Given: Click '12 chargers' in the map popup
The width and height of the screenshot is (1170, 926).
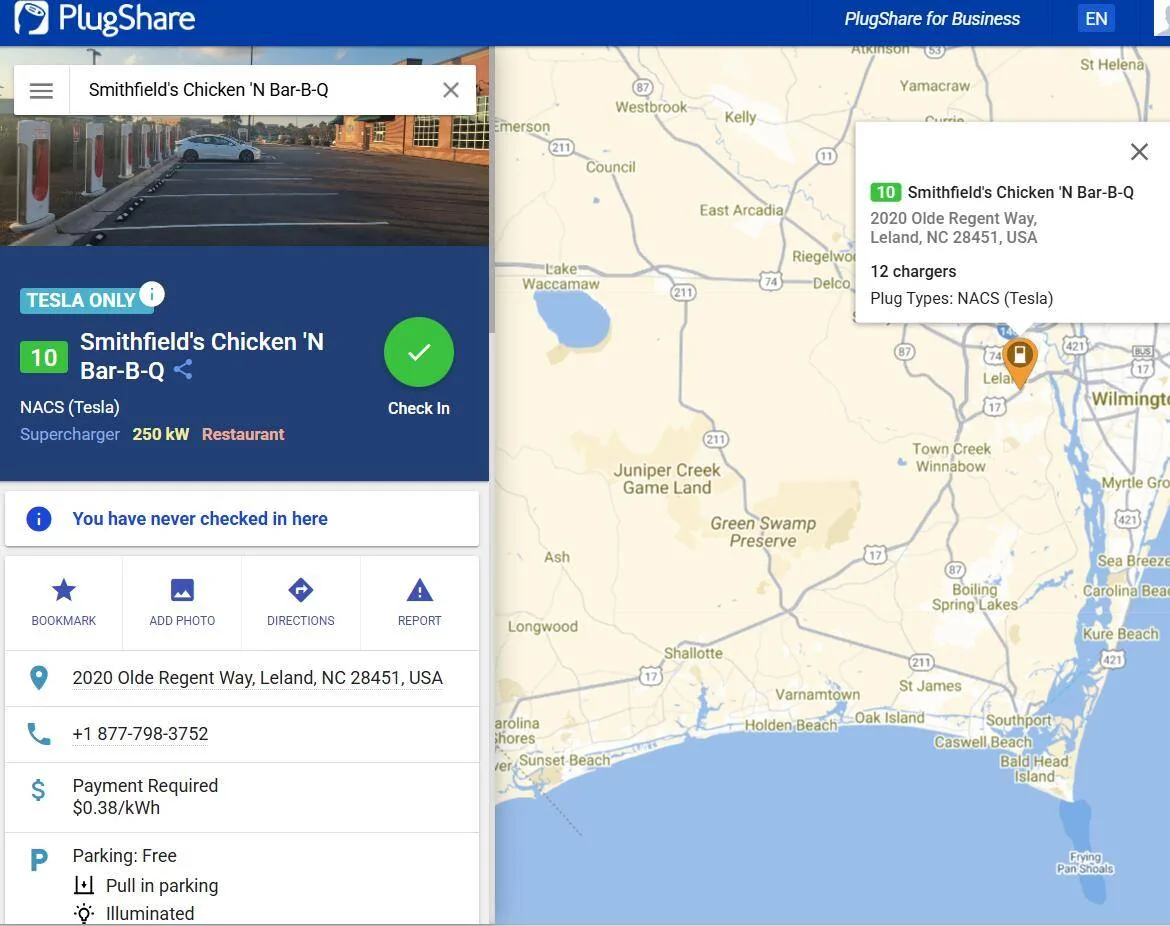Looking at the screenshot, I should [x=913, y=272].
